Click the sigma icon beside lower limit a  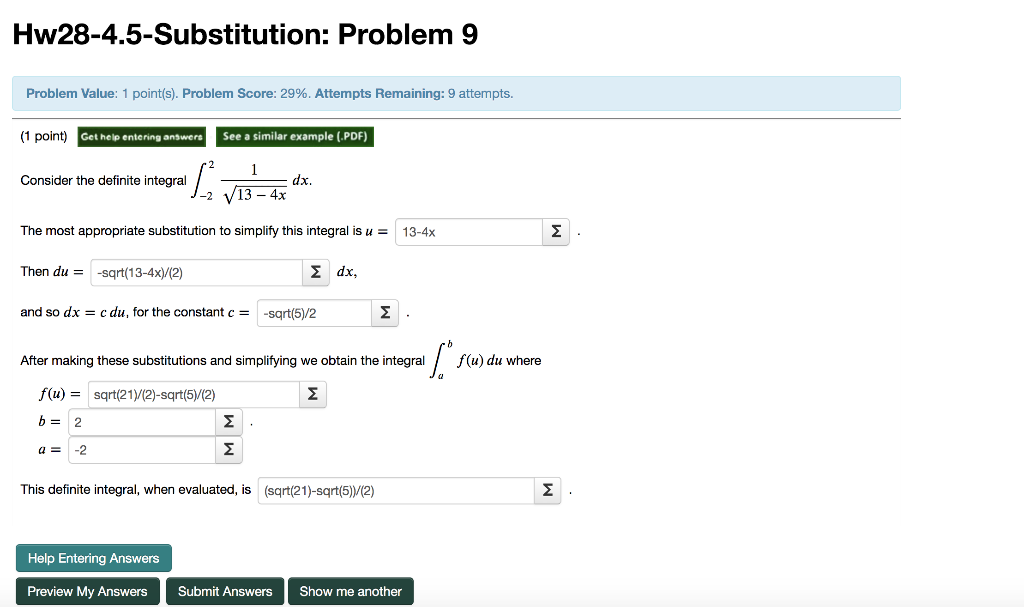pos(228,450)
